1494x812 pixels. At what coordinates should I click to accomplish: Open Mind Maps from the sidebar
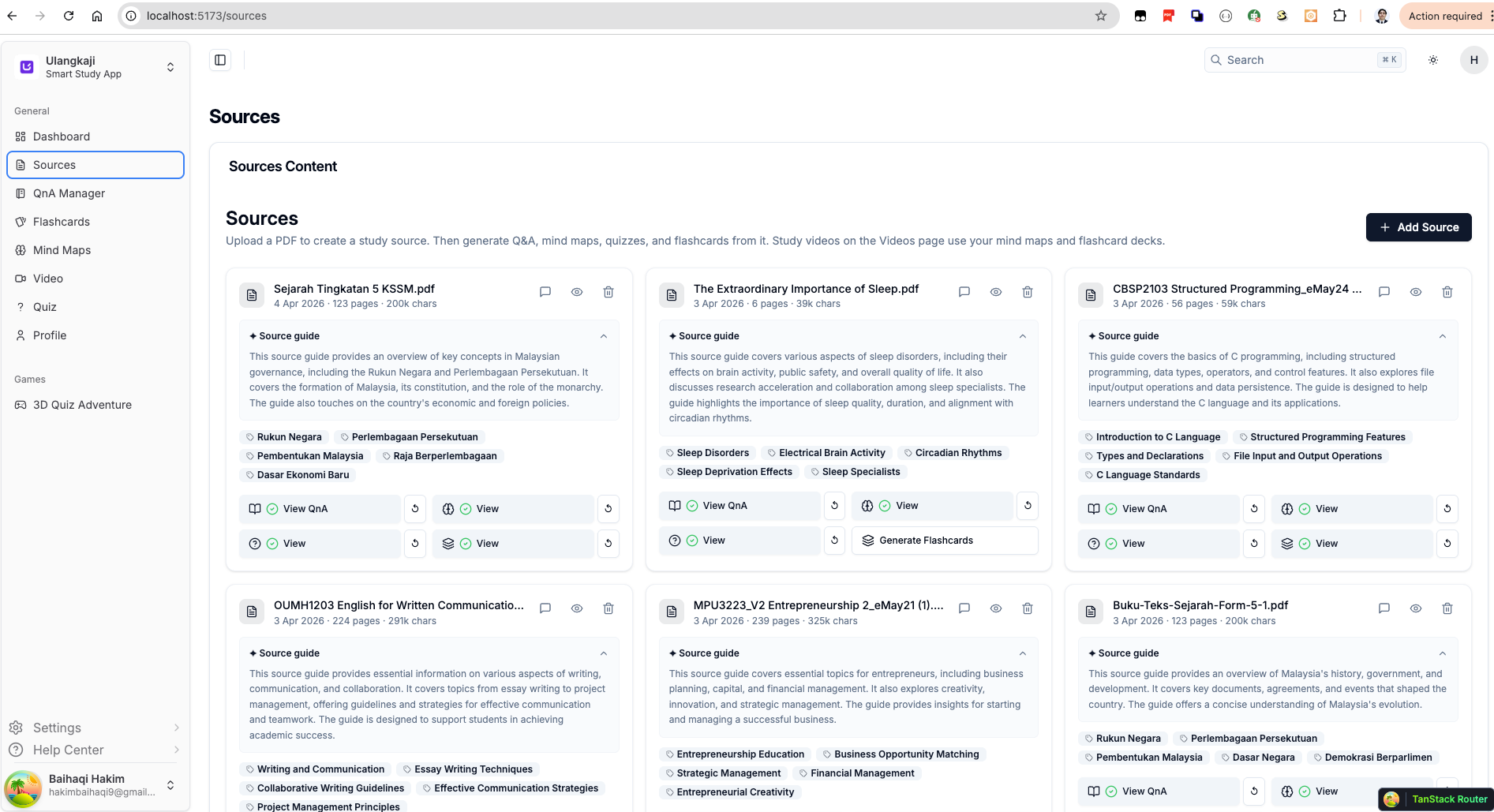(x=62, y=250)
